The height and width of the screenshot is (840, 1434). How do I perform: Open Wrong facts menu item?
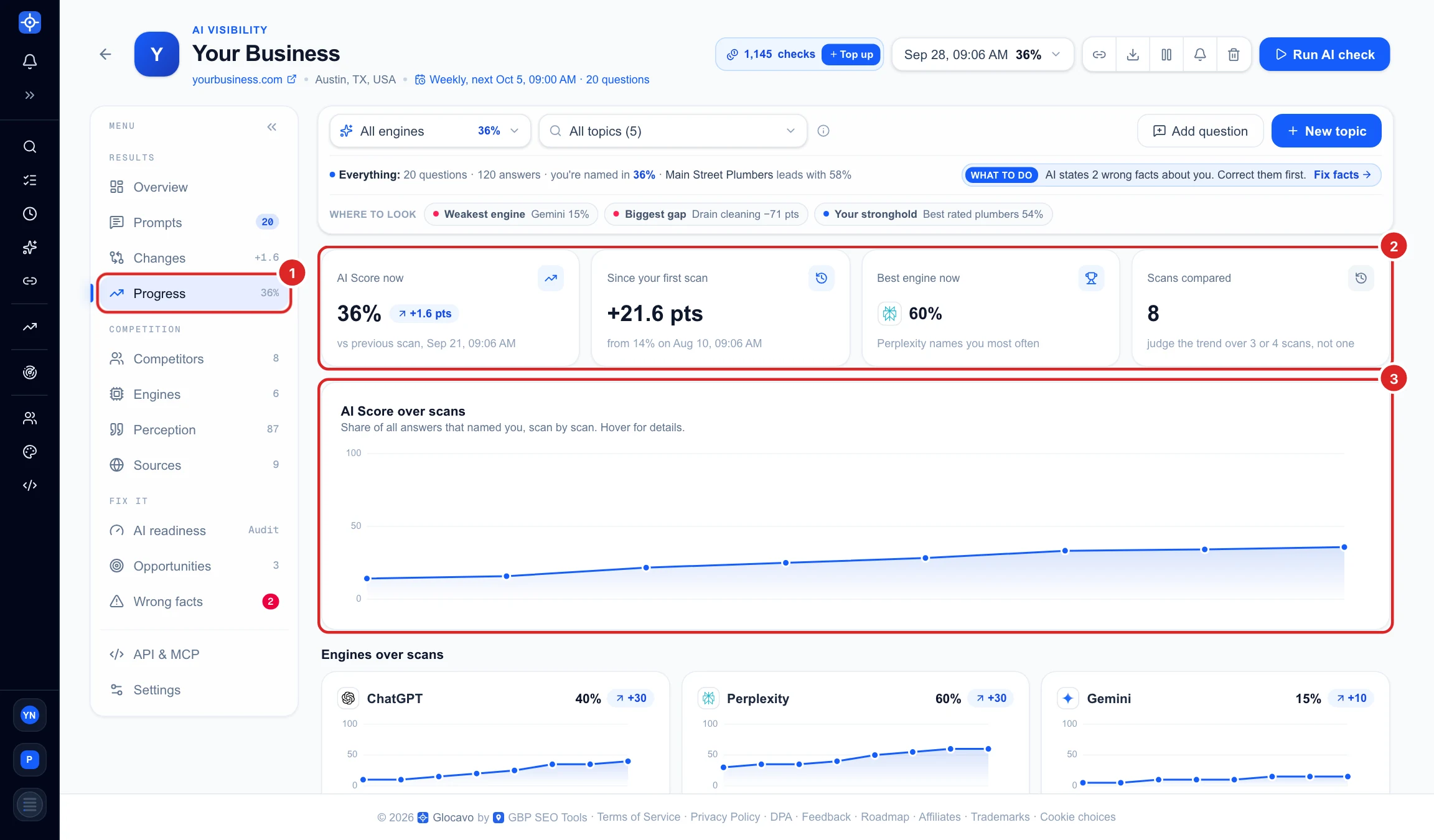point(194,602)
